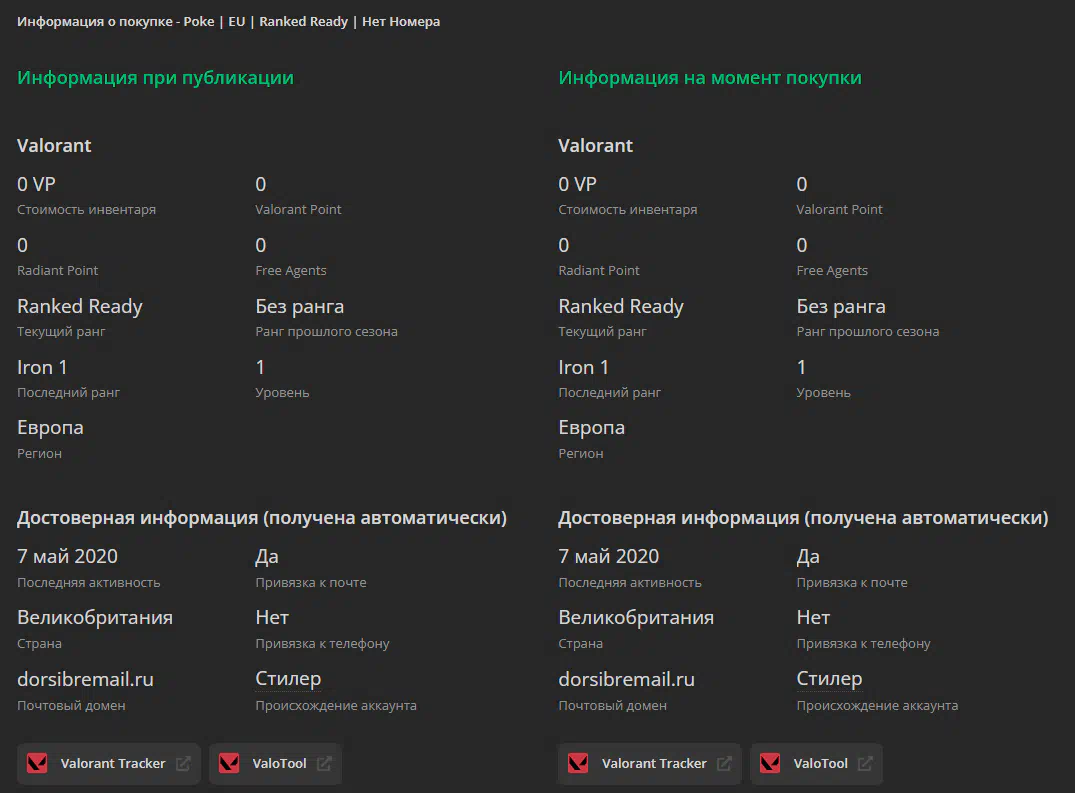Image resolution: width=1075 pixels, height=793 pixels.
Task: Click external-link icon on left ValoTool button
Action: (x=324, y=764)
